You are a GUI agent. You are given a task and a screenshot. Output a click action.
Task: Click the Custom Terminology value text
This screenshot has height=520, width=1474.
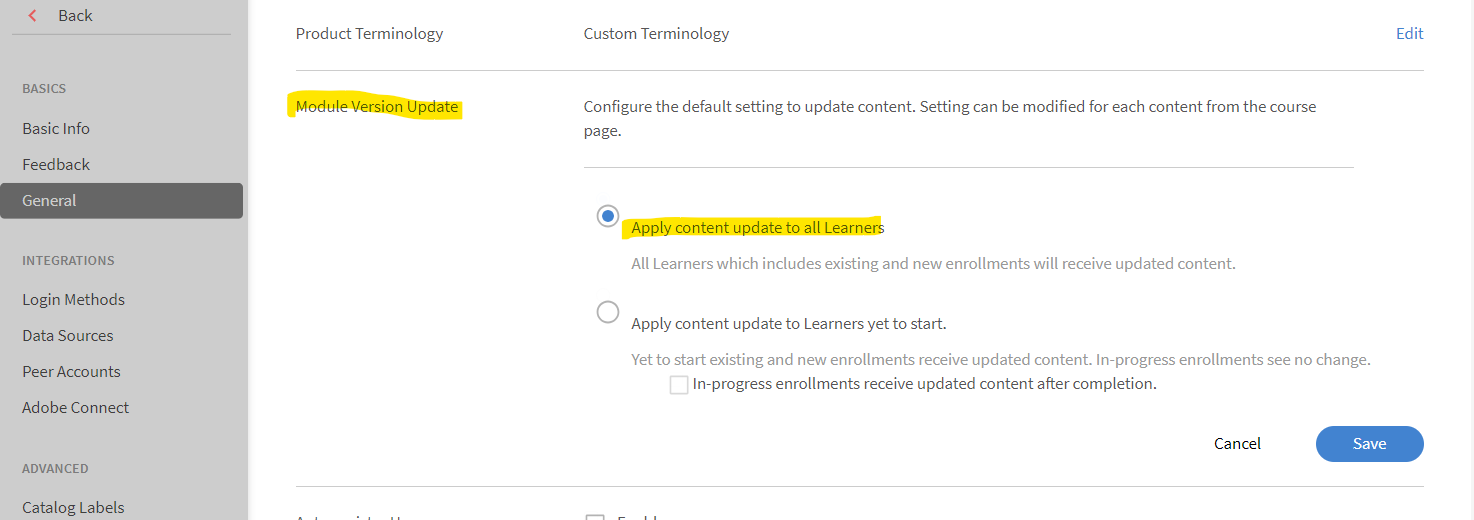pos(656,34)
